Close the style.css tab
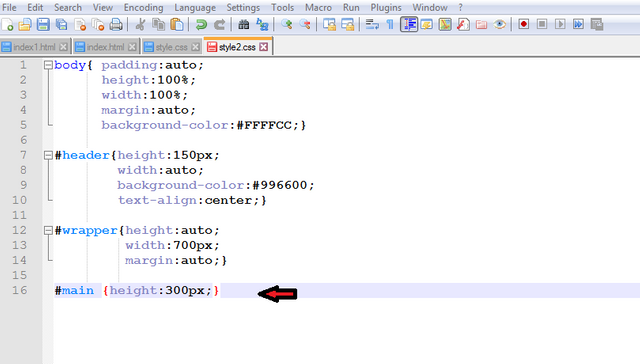 [x=196, y=47]
